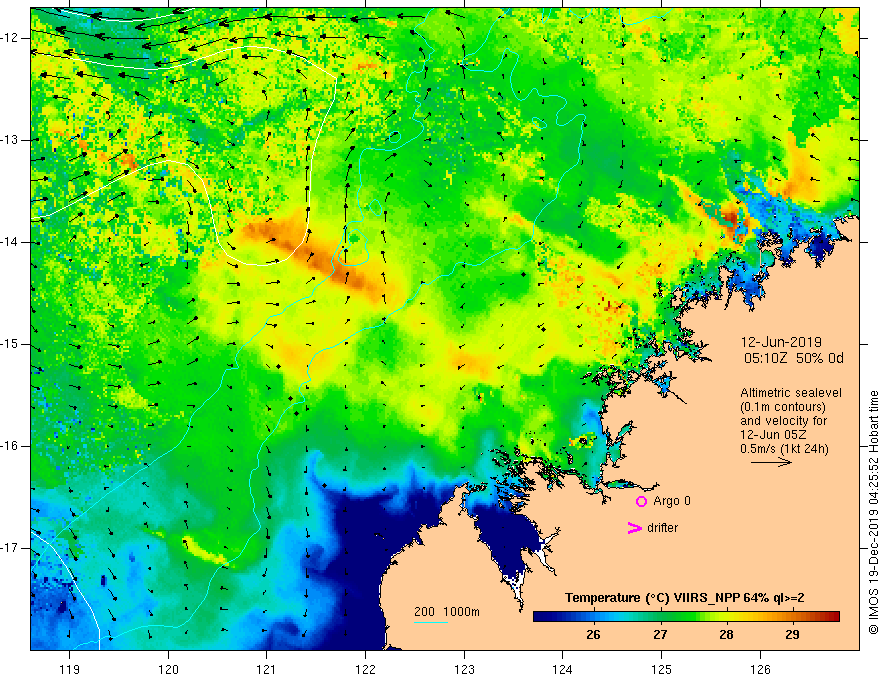Click the '0.5m/s (1kt 24h)' text
The height and width of the screenshot is (680, 880).
[784, 449]
